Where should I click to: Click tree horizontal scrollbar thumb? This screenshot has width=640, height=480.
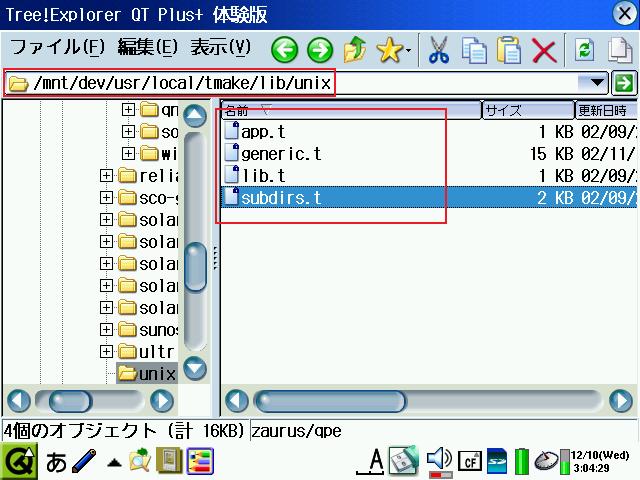[70, 401]
